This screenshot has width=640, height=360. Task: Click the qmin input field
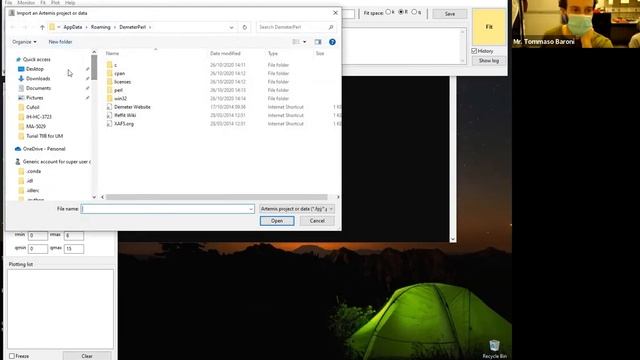click(x=38, y=249)
